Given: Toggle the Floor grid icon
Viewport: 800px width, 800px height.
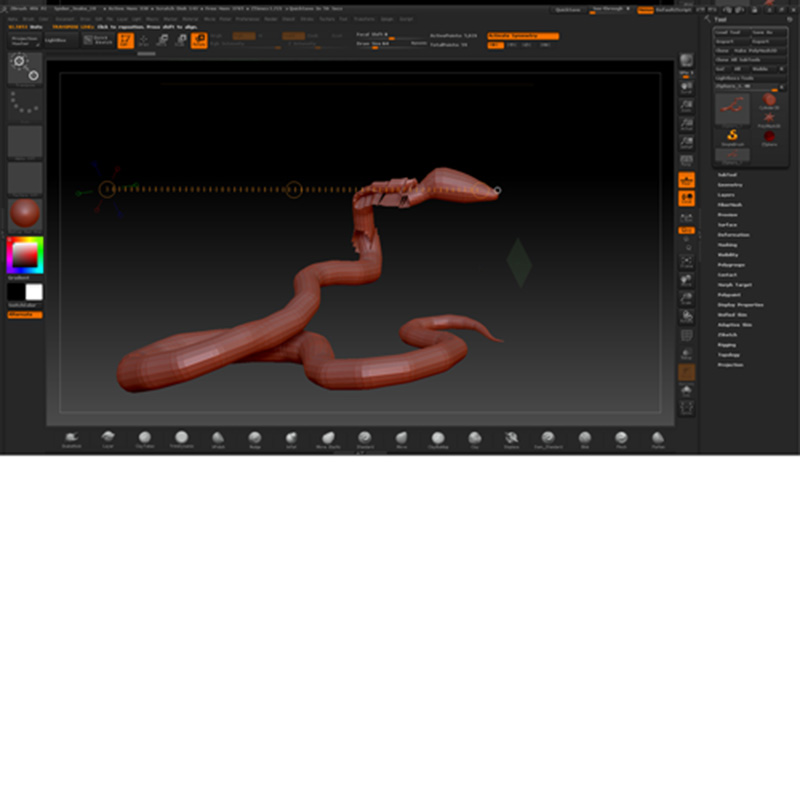Looking at the screenshot, I should pos(687,180).
